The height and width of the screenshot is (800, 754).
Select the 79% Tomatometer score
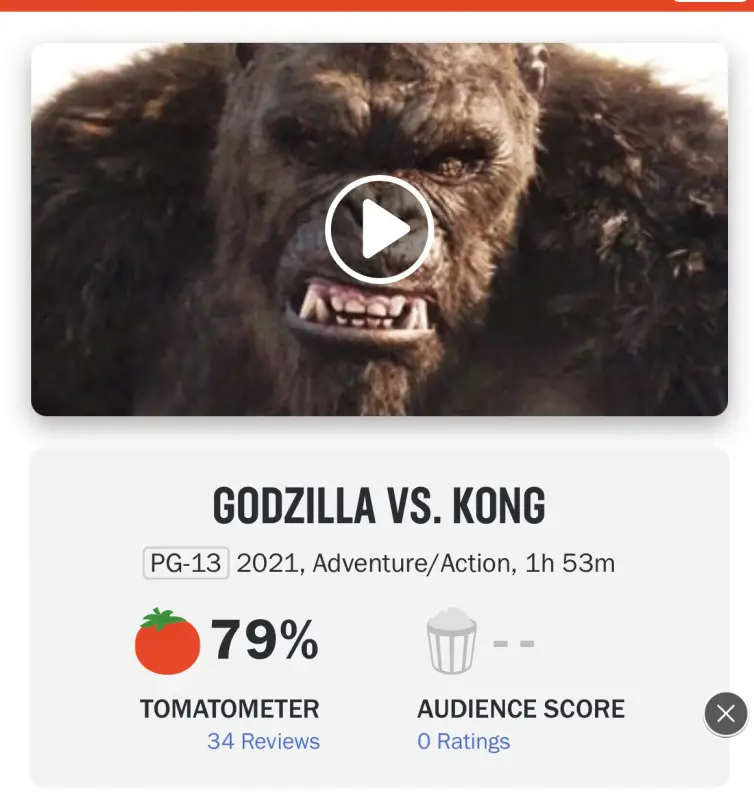click(x=264, y=640)
